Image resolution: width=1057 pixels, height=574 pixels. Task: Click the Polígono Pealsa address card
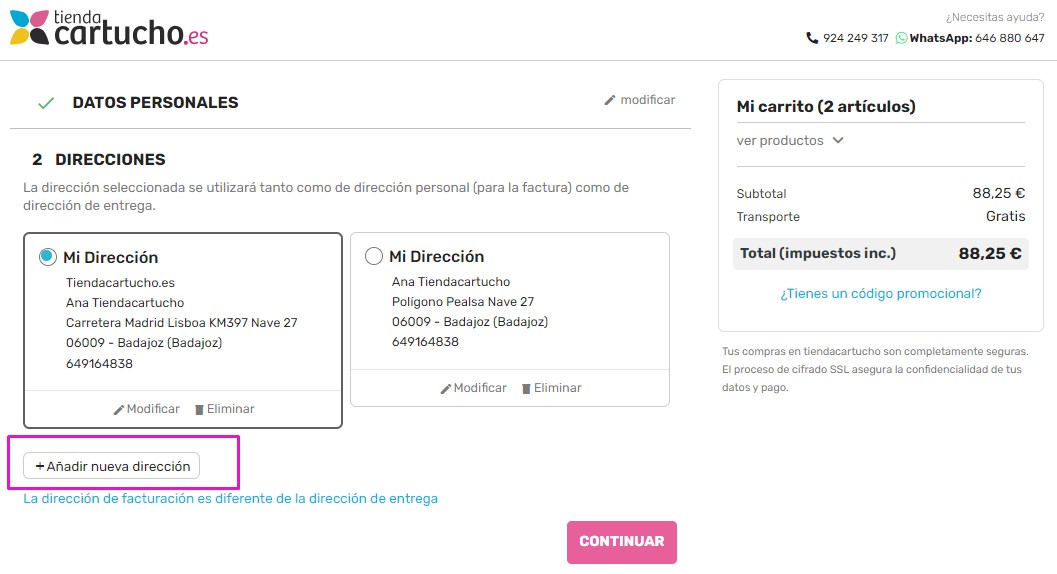coord(510,320)
